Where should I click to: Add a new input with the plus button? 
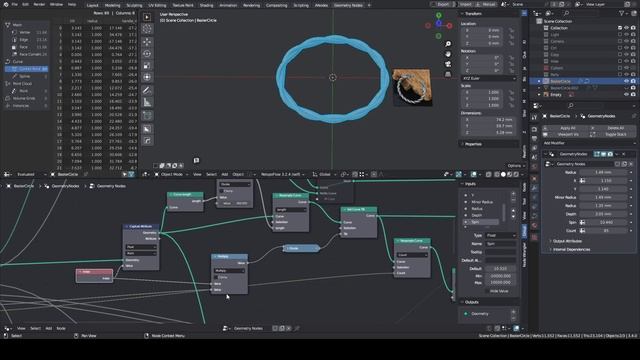(513, 194)
